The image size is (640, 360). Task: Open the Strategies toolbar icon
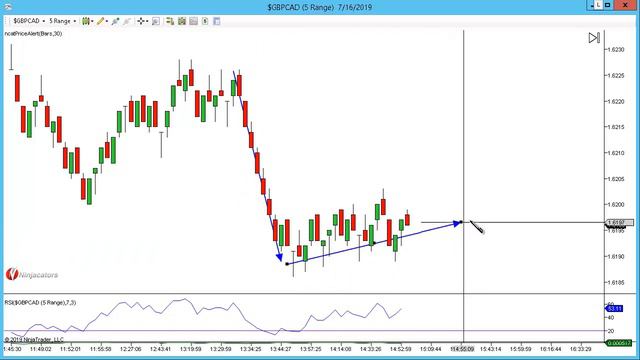205,21
